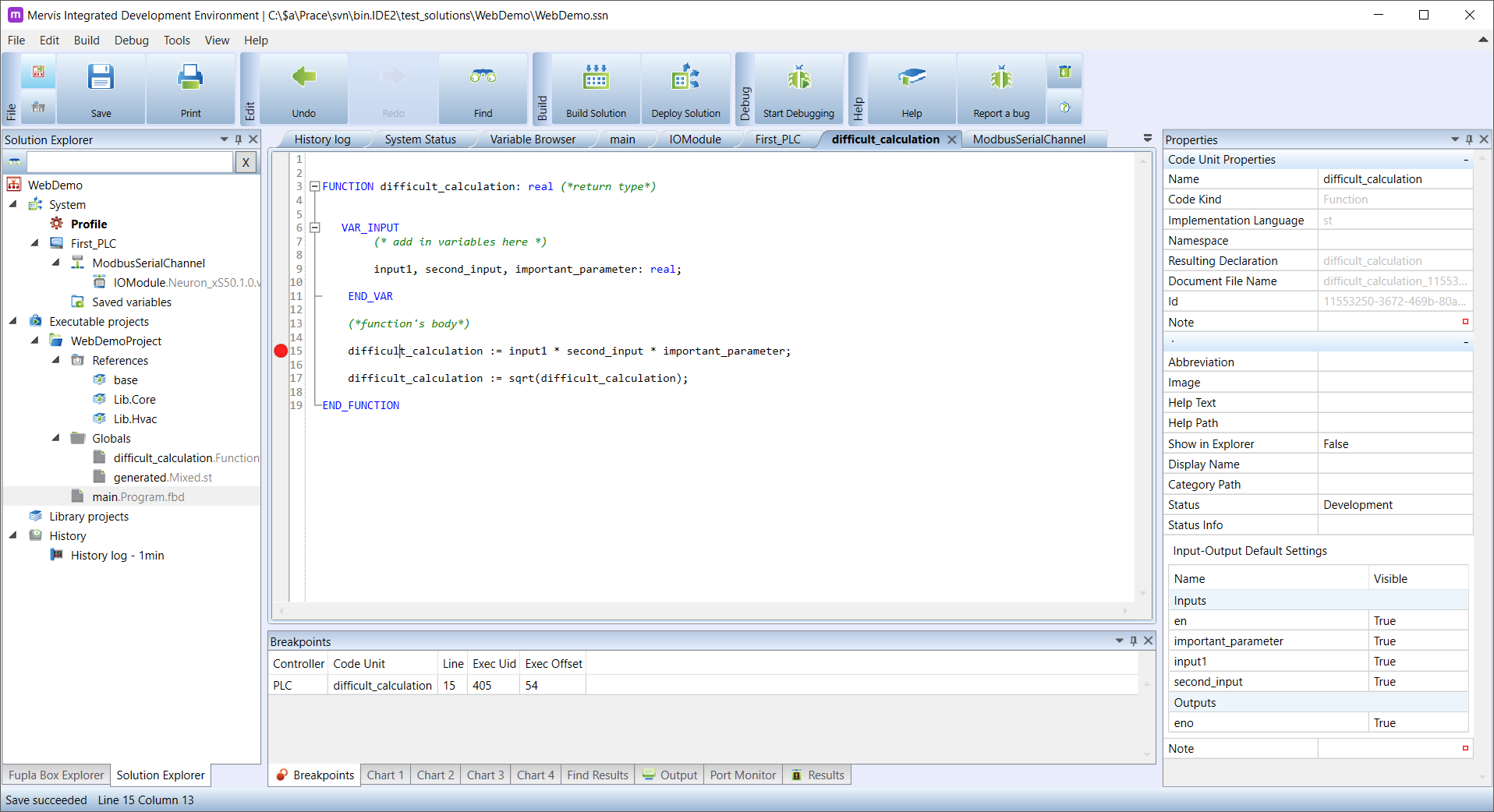Open the Properties panel dropdown arrow
Screen dimensions: 1494x812
click(1455, 139)
